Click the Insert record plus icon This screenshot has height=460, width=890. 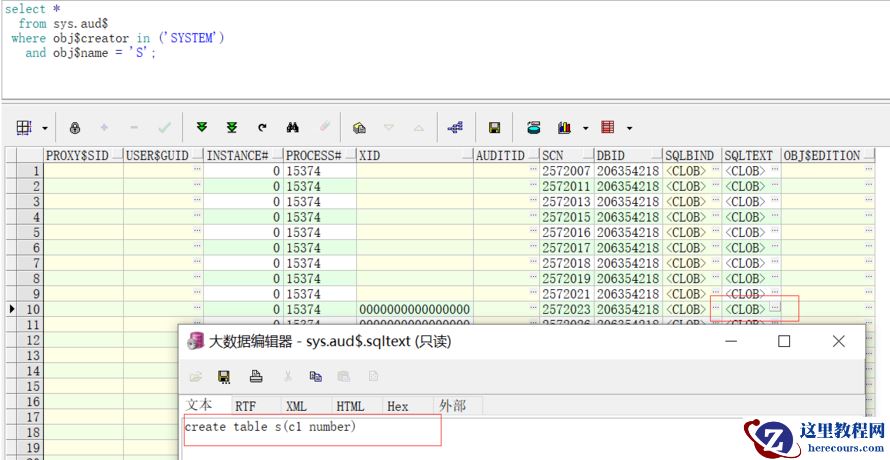point(104,128)
